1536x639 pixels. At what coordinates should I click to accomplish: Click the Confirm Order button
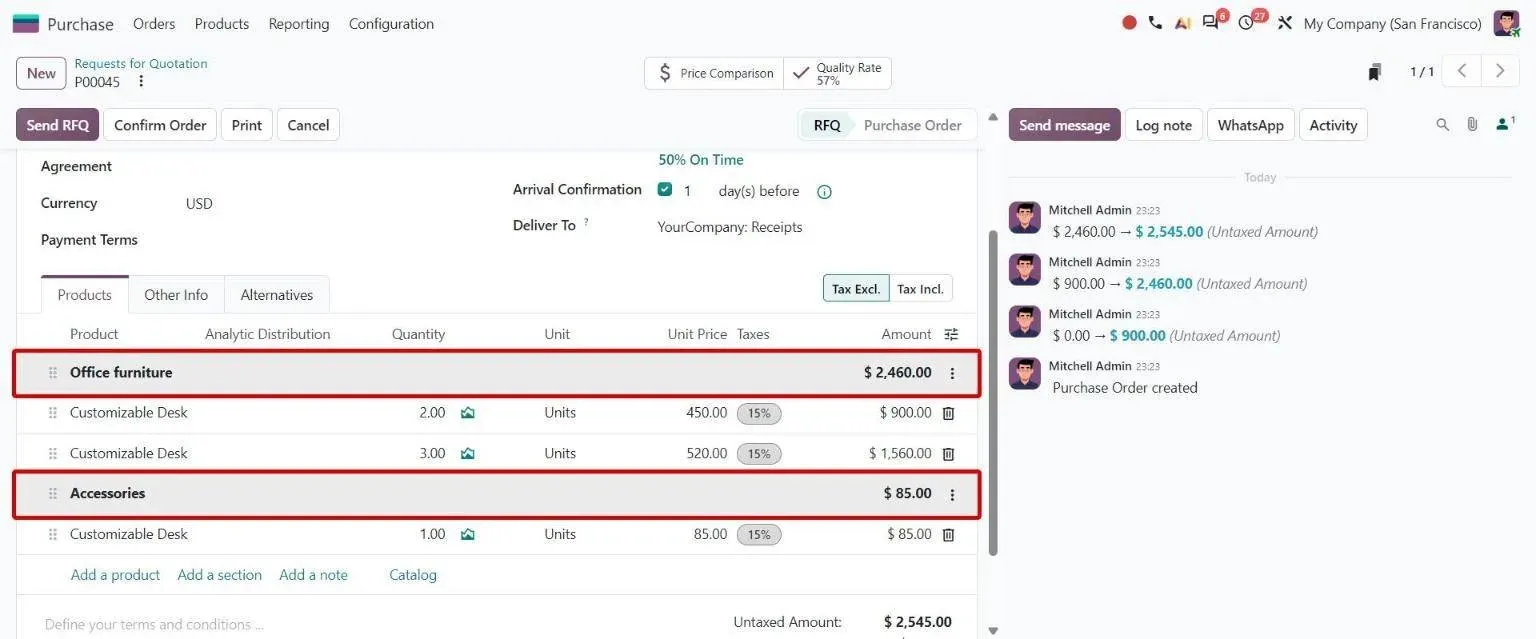click(160, 125)
